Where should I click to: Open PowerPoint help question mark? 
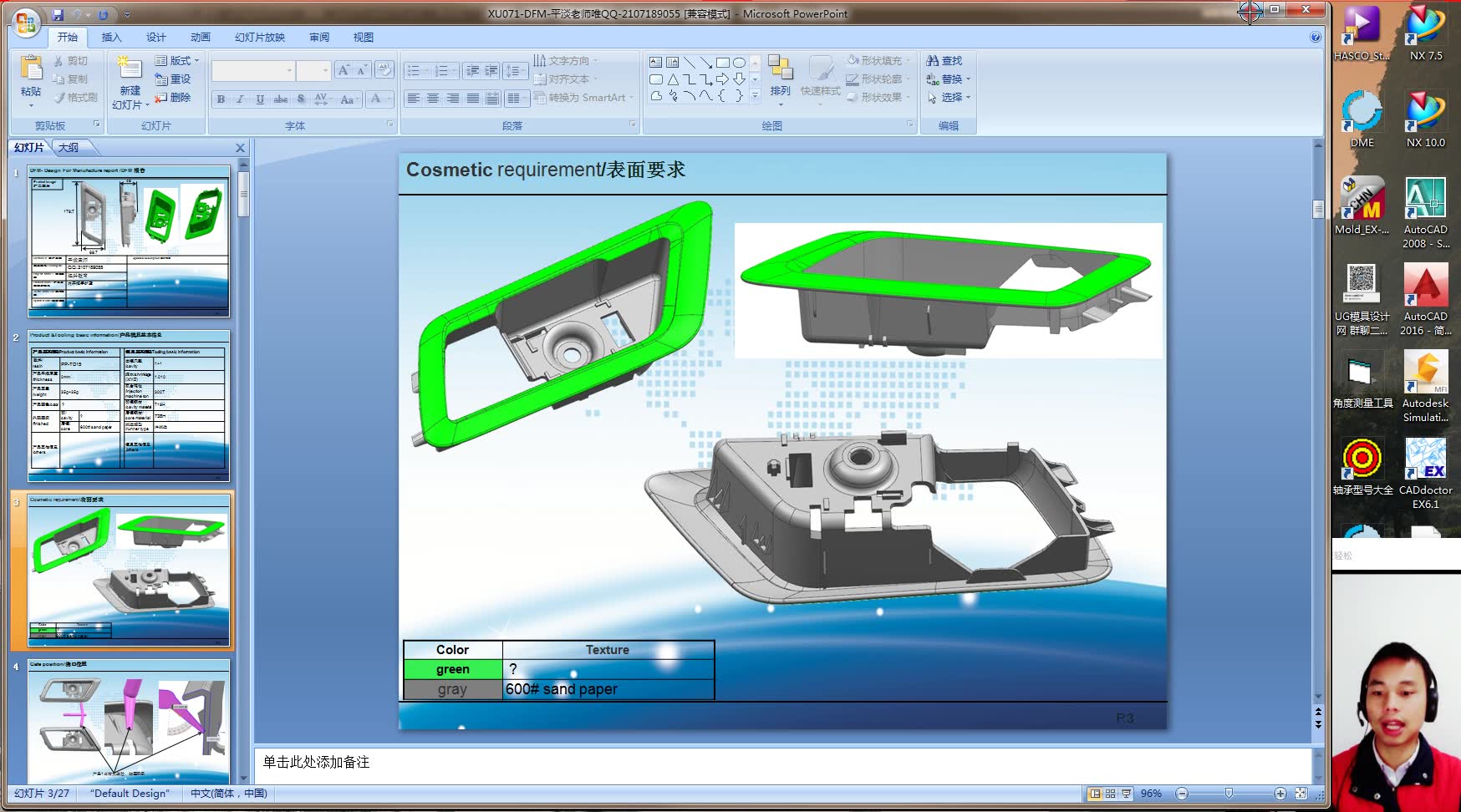click(x=1316, y=38)
